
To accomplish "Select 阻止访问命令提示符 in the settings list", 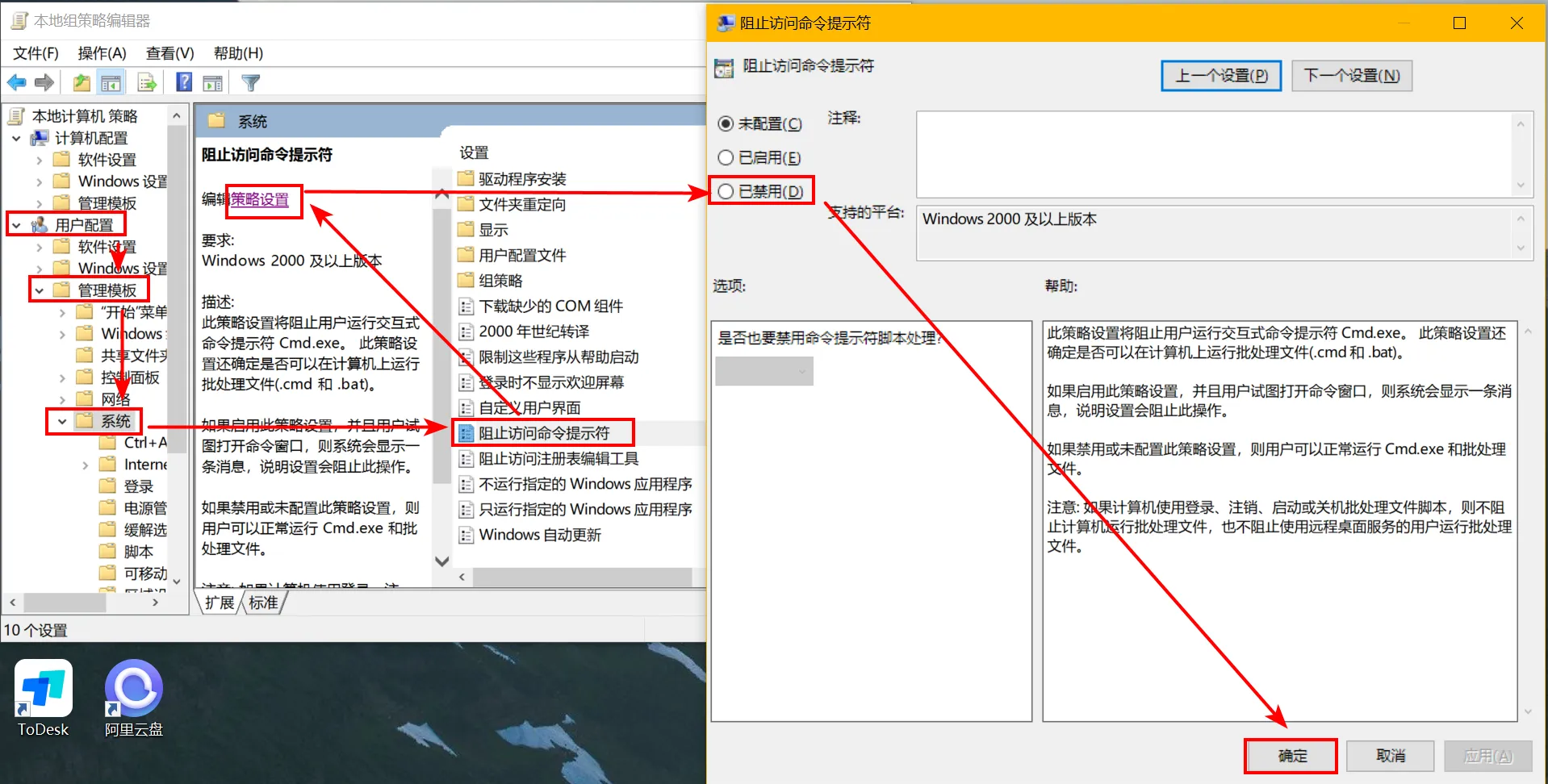I will [543, 433].
